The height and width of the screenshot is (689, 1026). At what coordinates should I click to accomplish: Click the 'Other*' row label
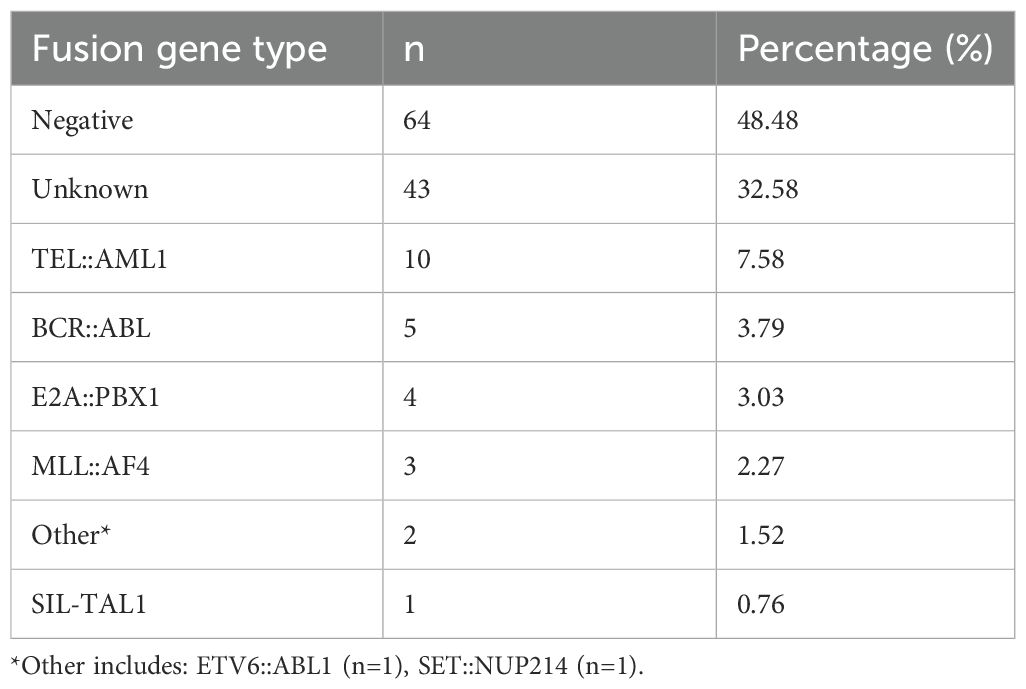pyautogui.click(x=71, y=535)
